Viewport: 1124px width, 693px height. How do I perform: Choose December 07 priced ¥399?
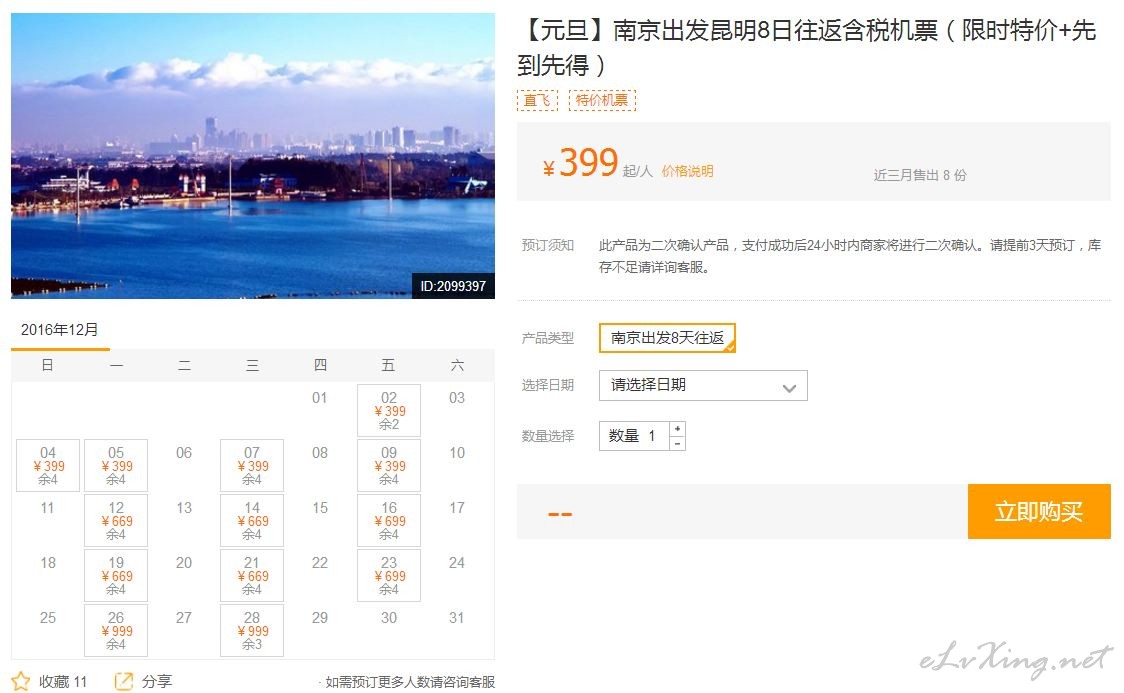[252, 466]
